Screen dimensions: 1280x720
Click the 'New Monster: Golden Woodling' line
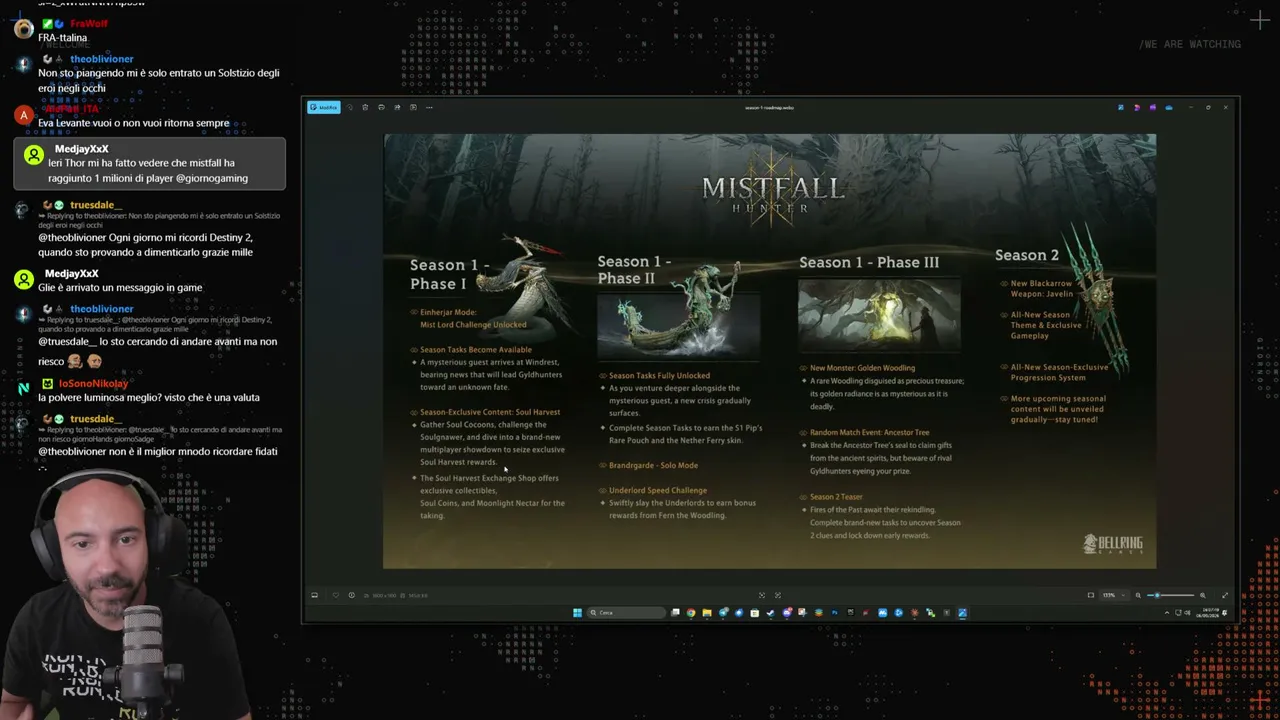point(862,367)
